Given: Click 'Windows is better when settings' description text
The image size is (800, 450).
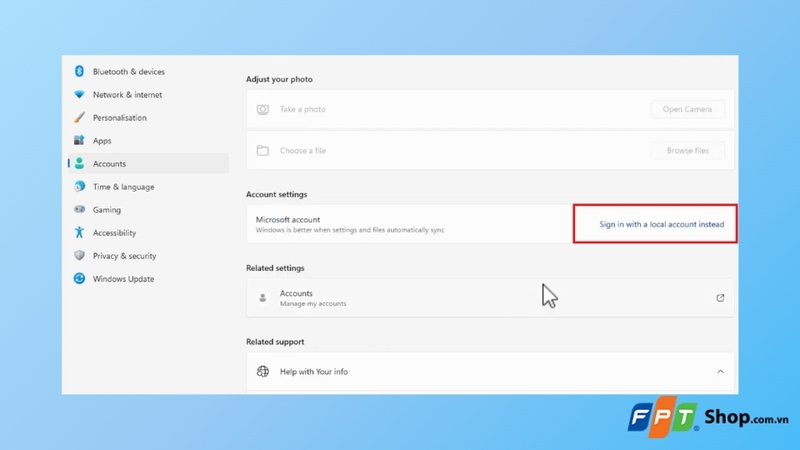Looking at the screenshot, I should (350, 230).
